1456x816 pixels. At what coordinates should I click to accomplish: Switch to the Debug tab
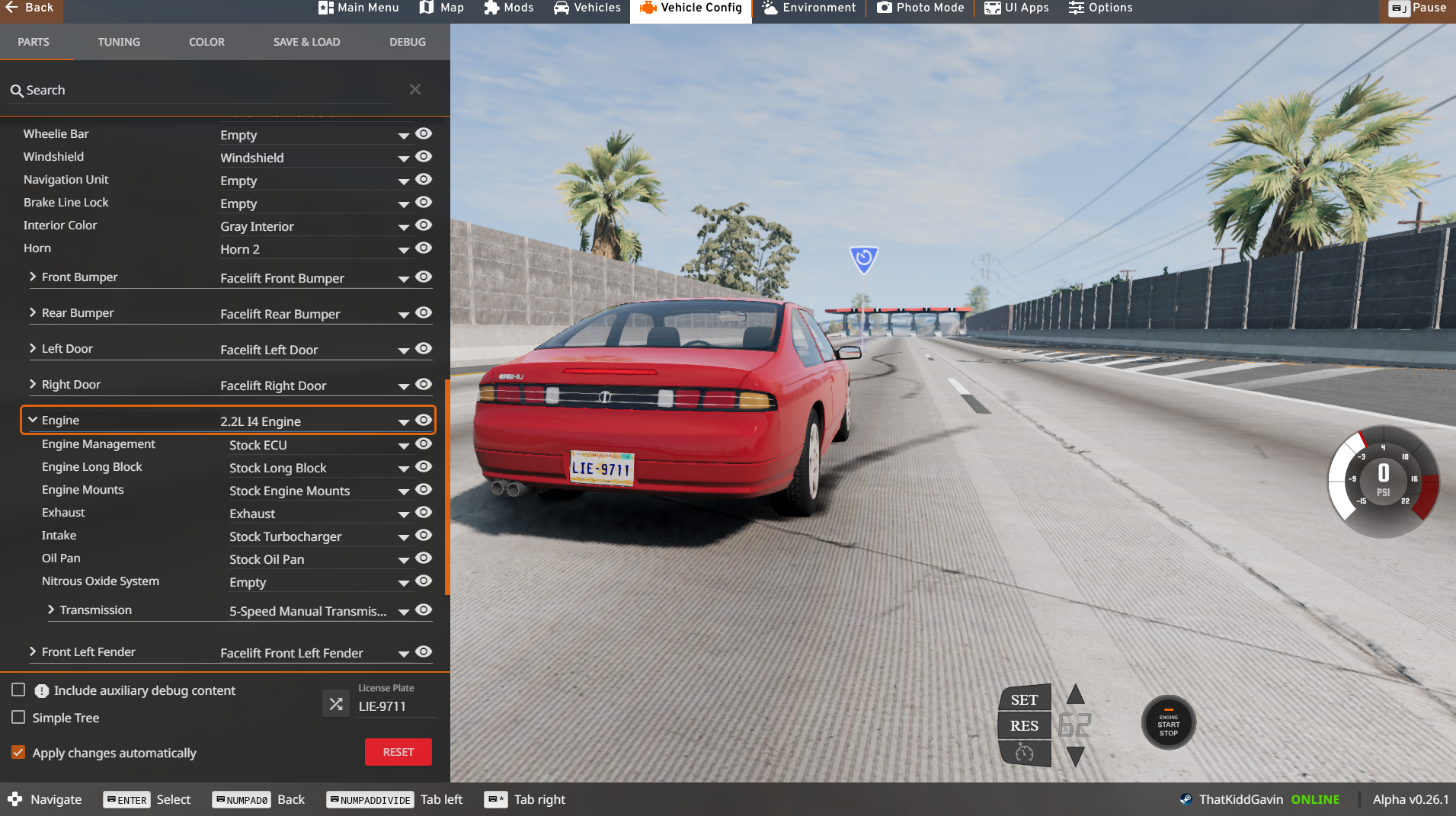408,42
